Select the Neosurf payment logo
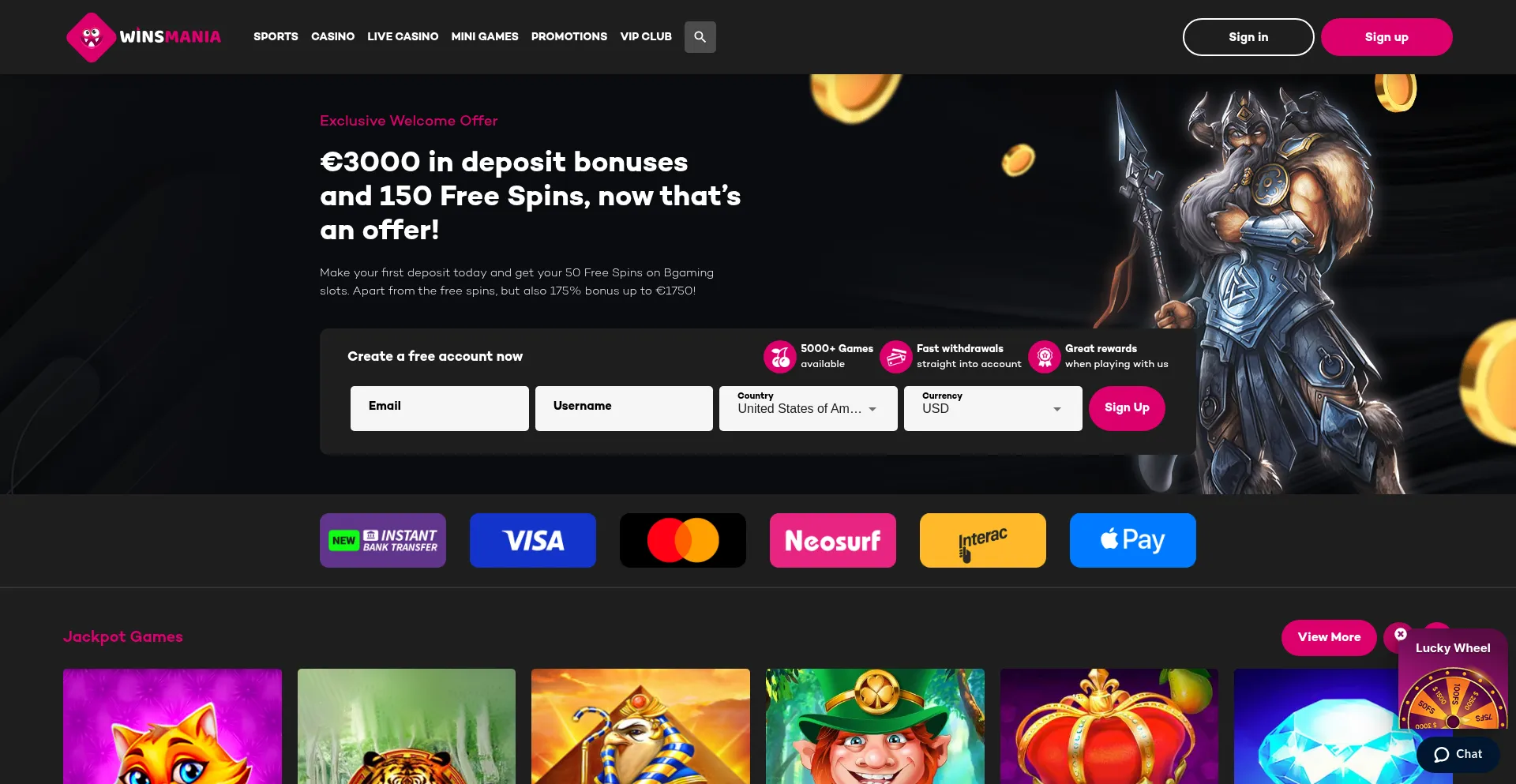Viewport: 1516px width, 784px height. click(x=833, y=541)
